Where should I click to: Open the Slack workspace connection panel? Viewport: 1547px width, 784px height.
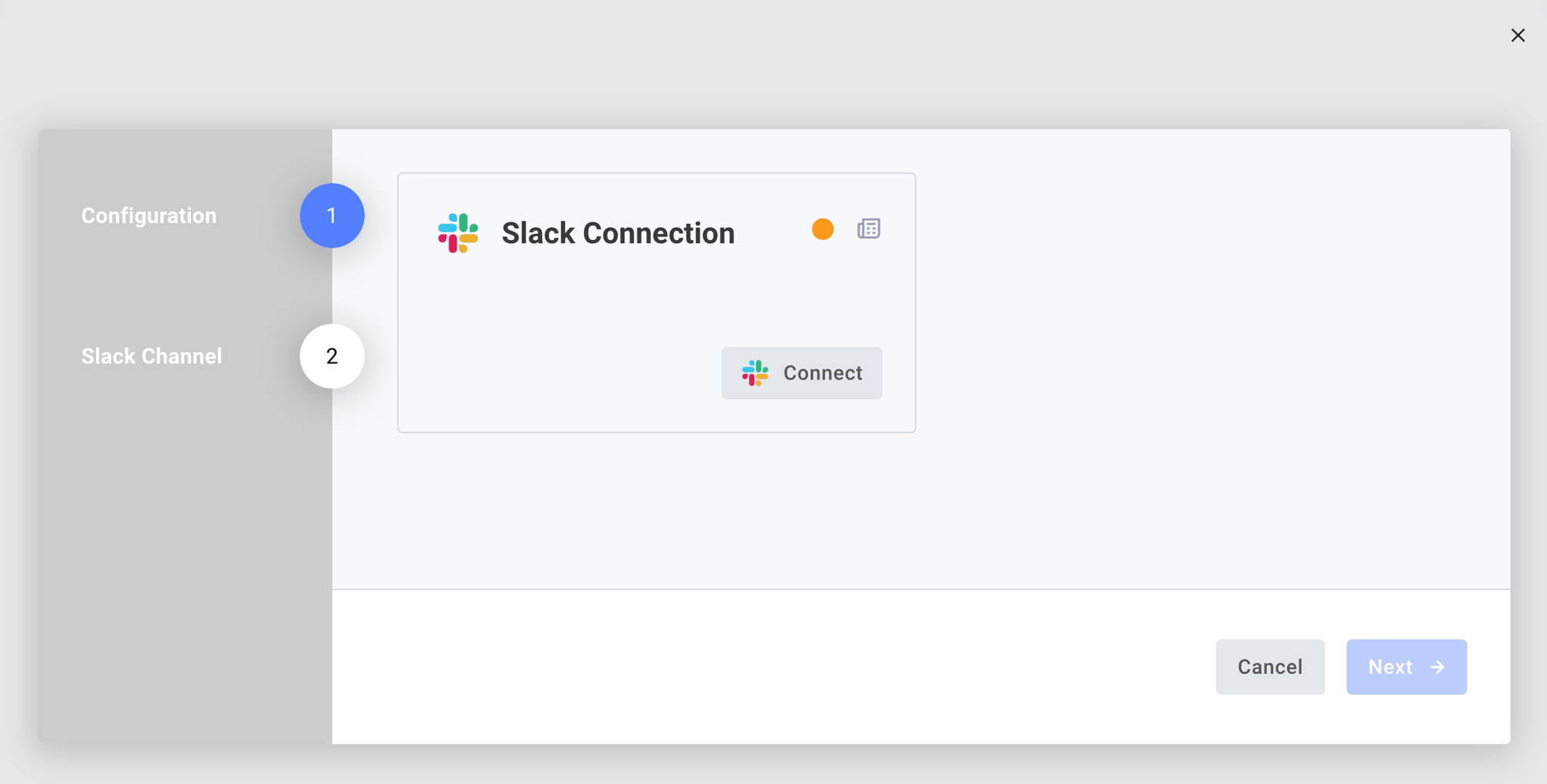tap(801, 373)
